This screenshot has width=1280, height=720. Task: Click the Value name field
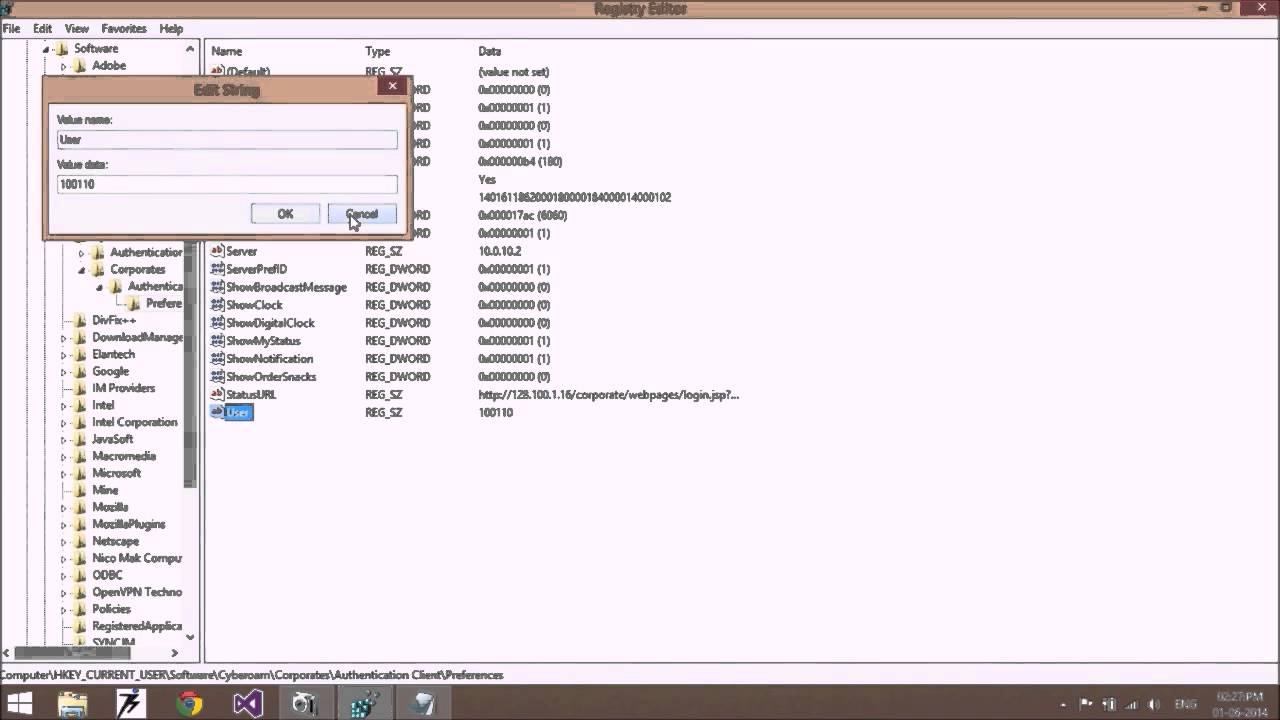tap(227, 139)
